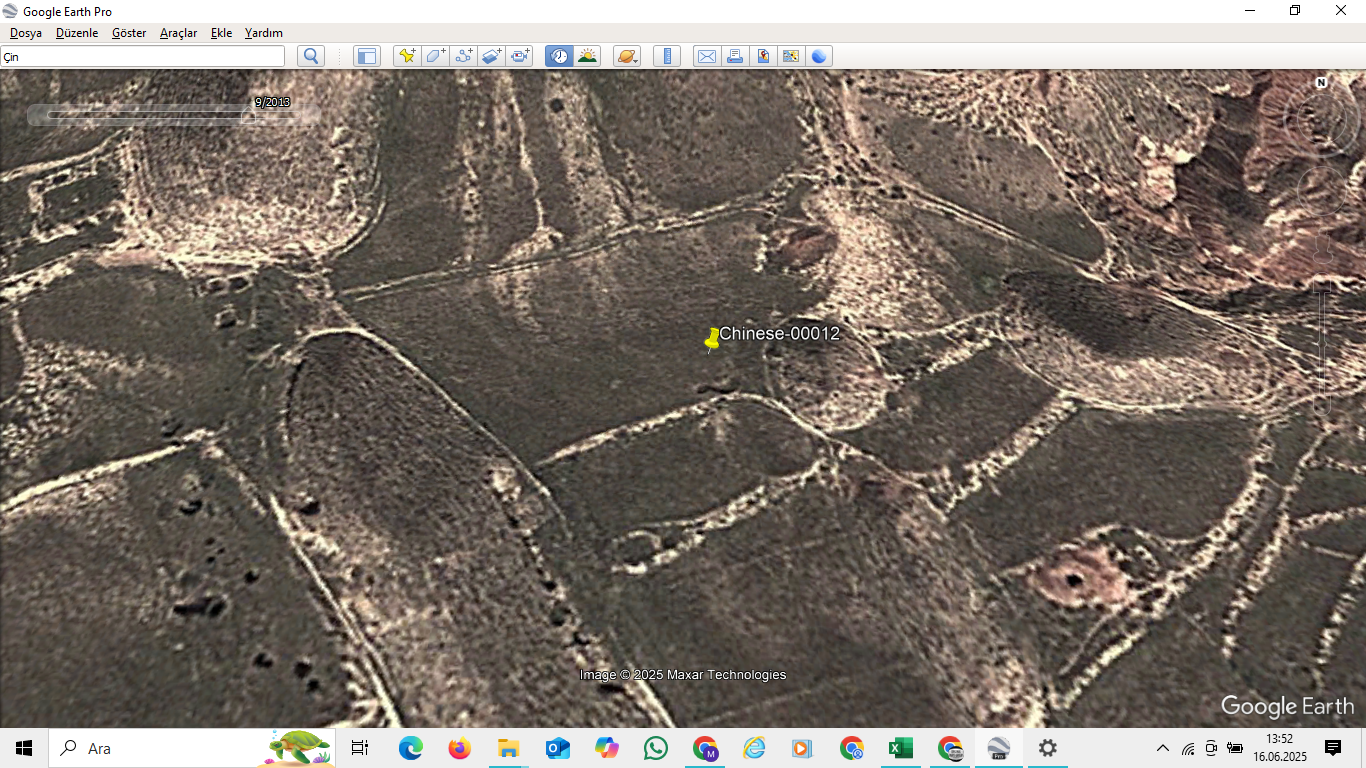1366x768 pixels.
Task: Click the historical imagery time slider handle
Action: tap(247, 116)
